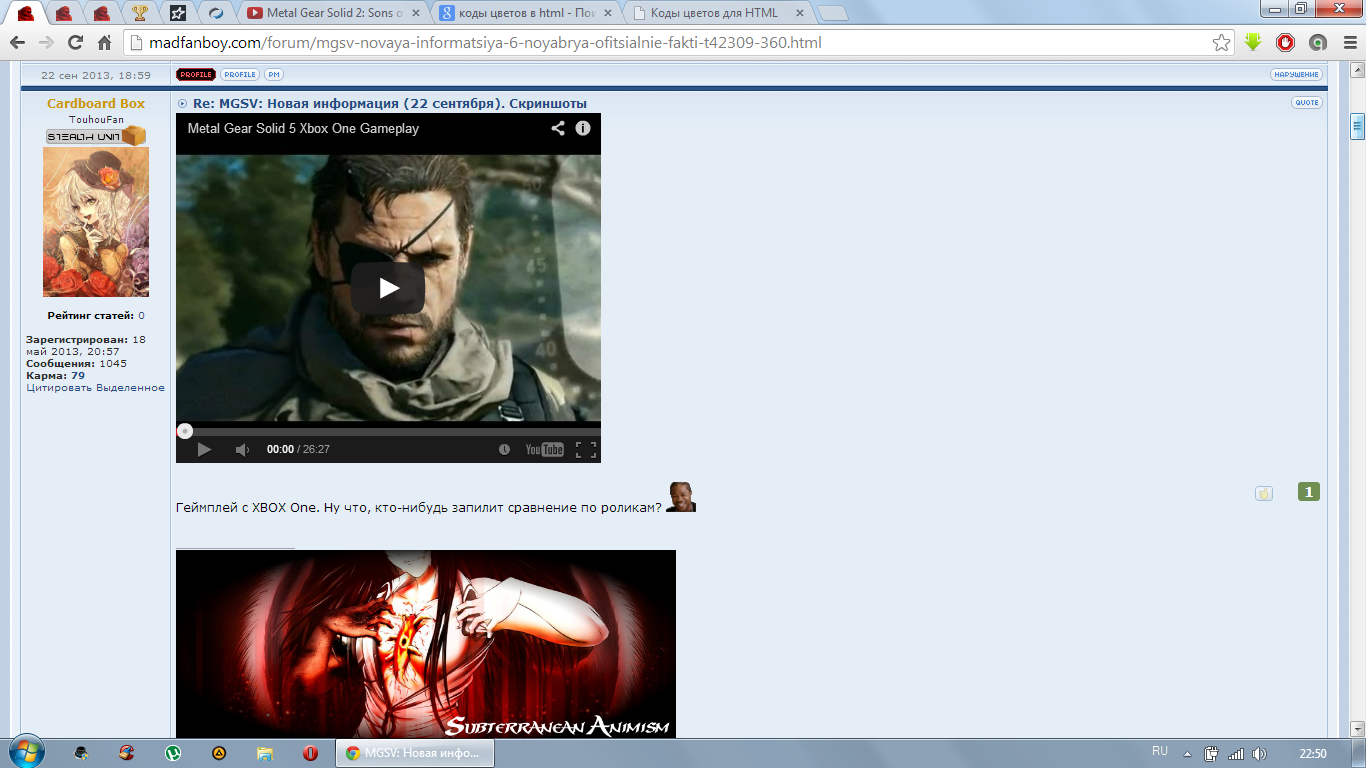The width and height of the screenshot is (1366, 768).
Task: Open the RU input language selector
Action: pos(1160,752)
